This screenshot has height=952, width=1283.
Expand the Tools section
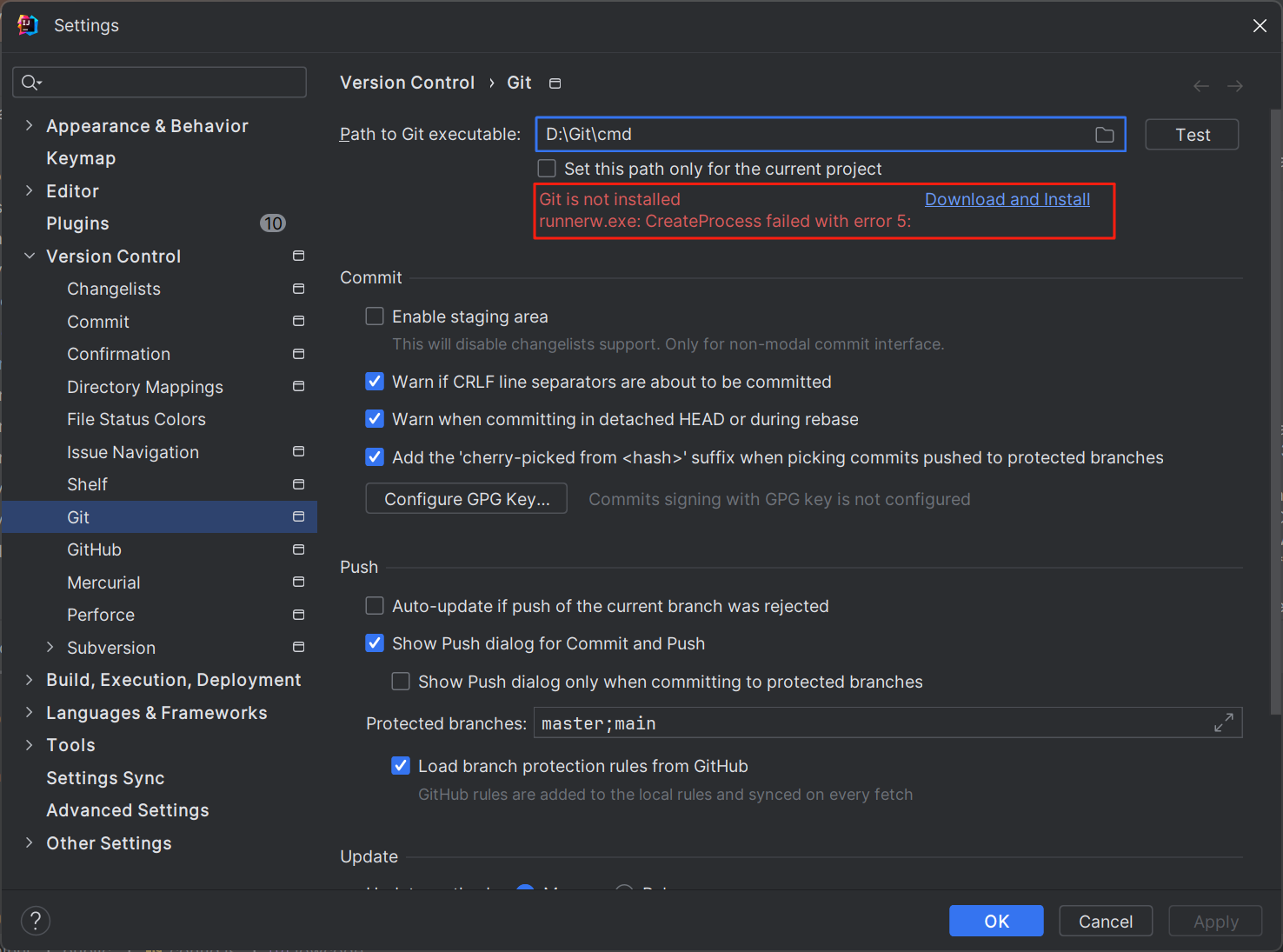[30, 745]
